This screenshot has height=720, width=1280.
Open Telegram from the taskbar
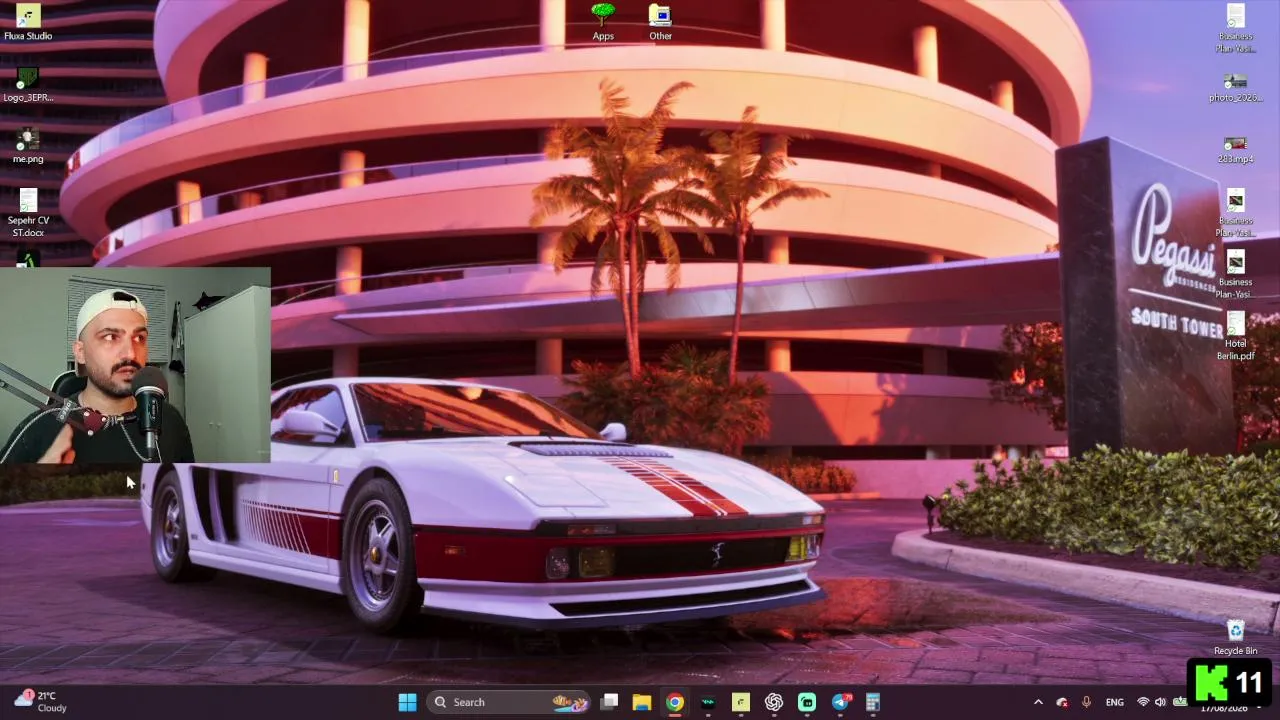(840, 702)
